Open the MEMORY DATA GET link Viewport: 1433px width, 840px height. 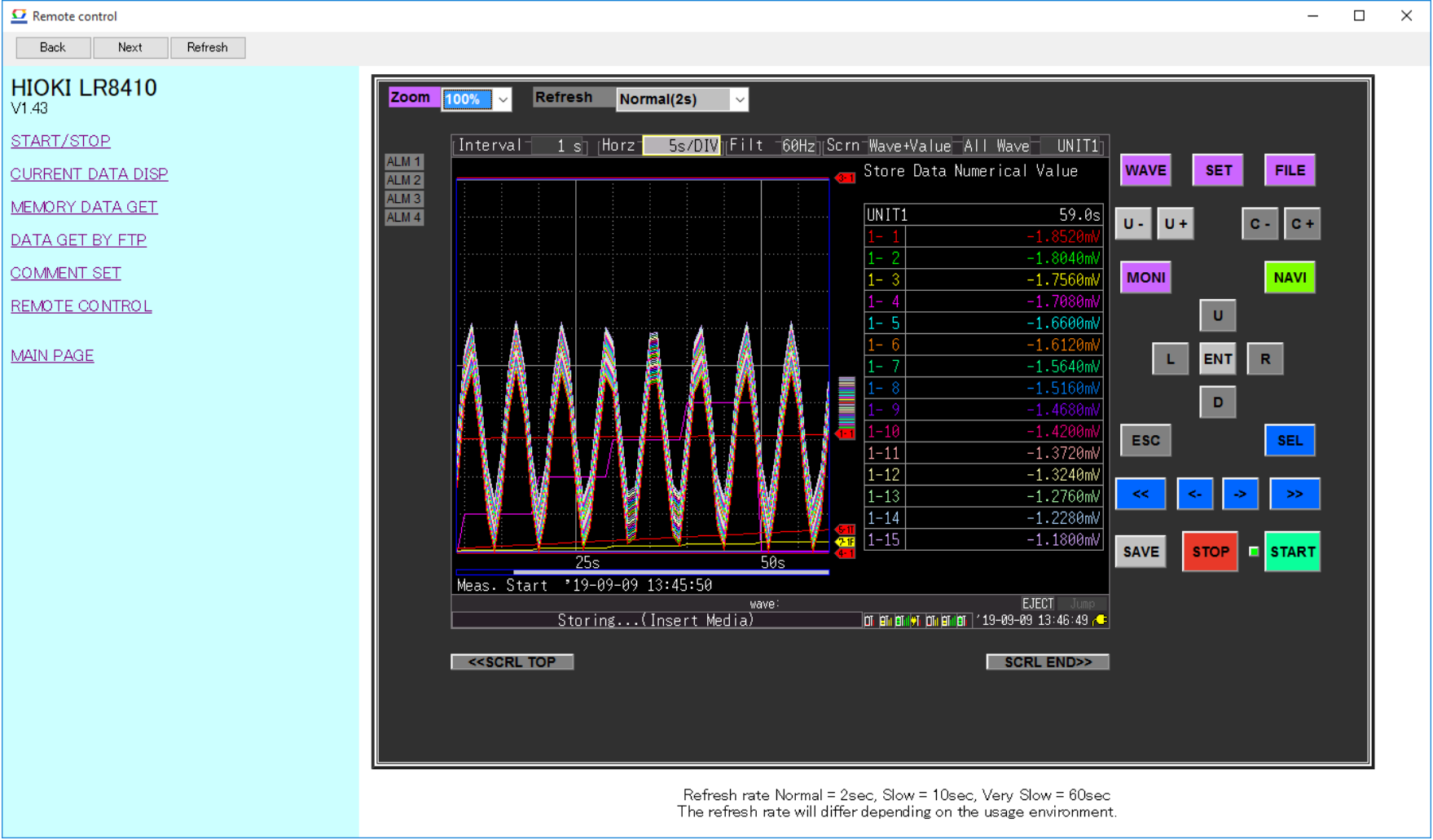point(84,207)
